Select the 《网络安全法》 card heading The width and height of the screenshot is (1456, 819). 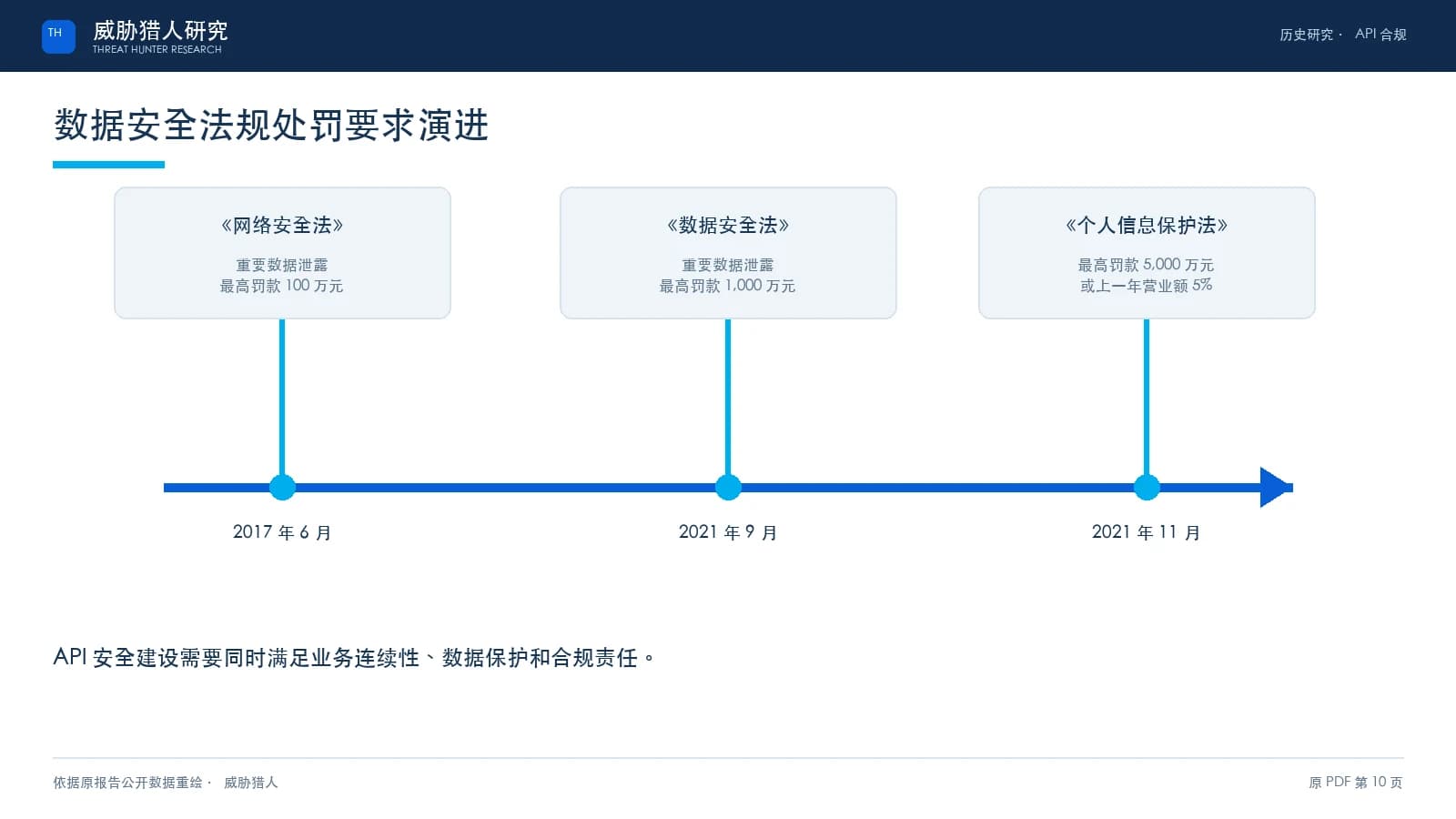282,225
